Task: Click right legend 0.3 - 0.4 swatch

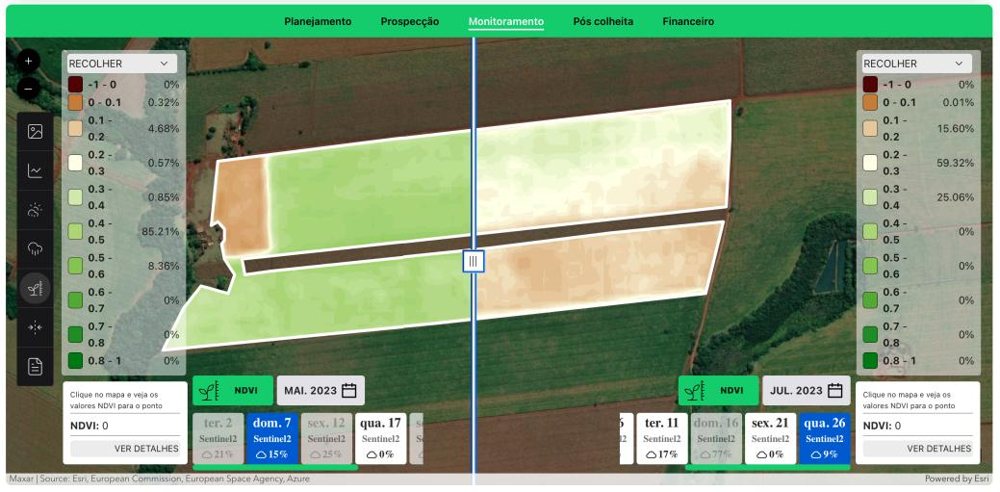Action: (x=871, y=197)
